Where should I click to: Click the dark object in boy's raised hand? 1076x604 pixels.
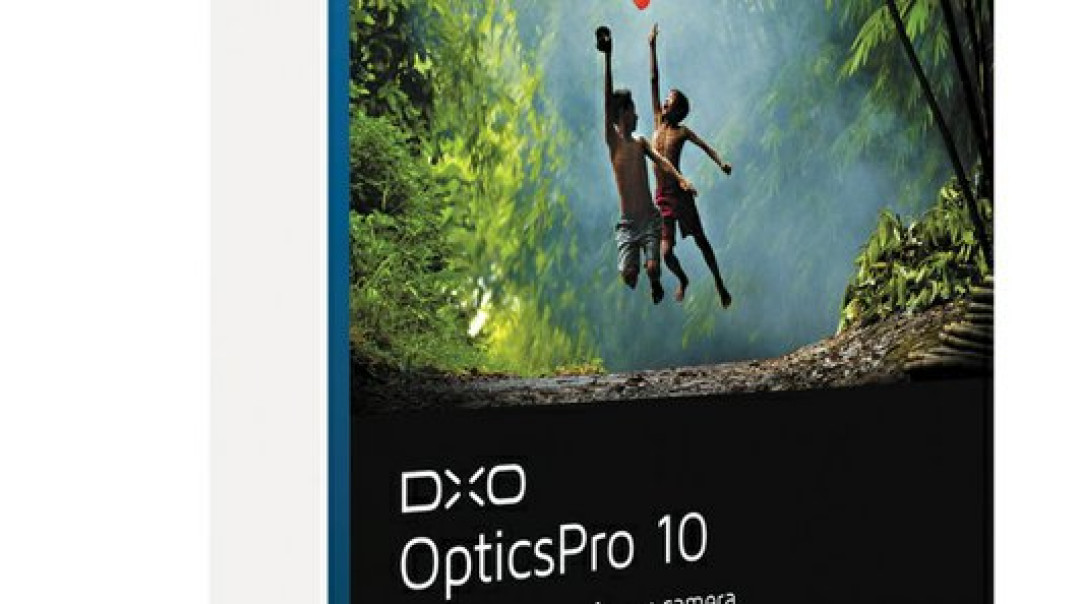(x=603, y=38)
